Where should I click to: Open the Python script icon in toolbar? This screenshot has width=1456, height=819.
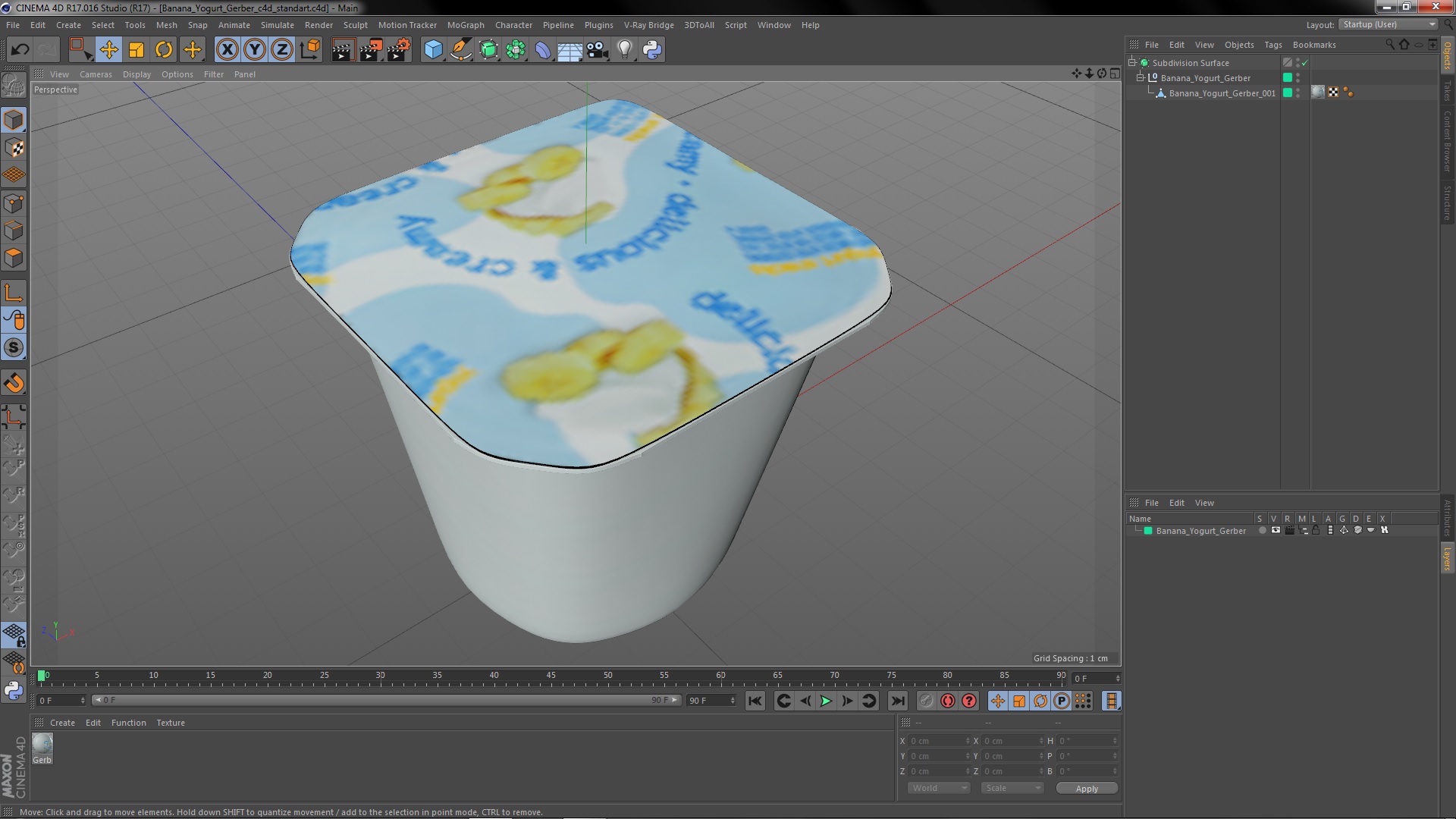click(652, 50)
